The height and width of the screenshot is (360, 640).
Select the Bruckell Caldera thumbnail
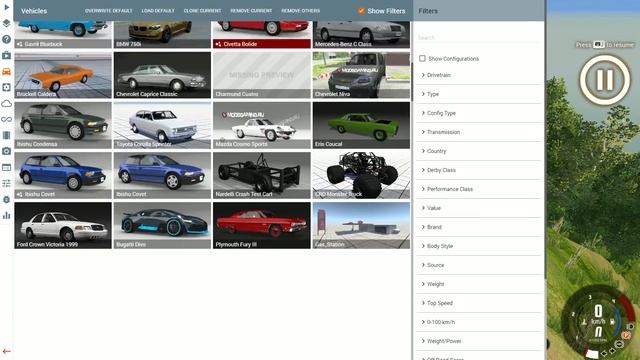pyautogui.click(x=63, y=75)
